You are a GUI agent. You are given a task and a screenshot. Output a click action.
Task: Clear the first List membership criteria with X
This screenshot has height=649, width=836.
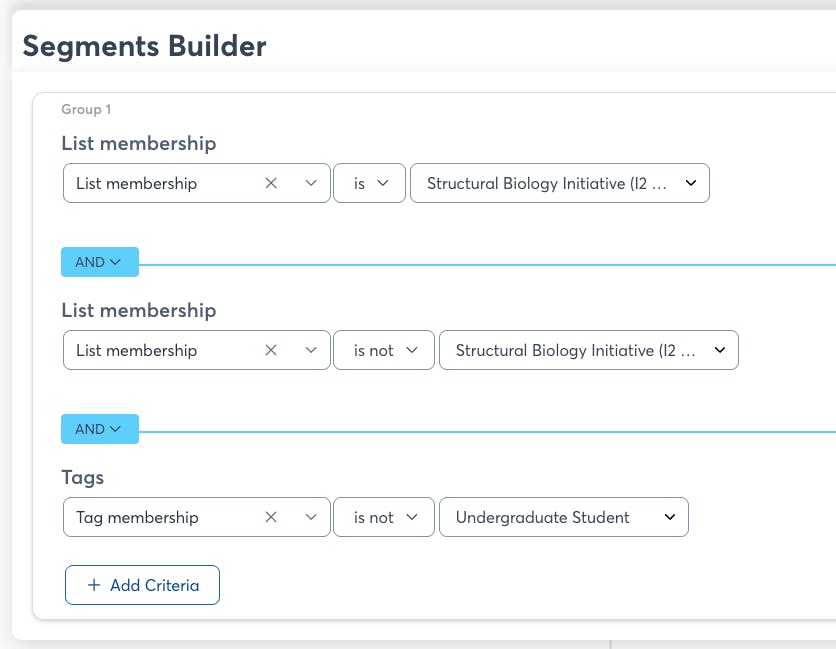click(271, 184)
